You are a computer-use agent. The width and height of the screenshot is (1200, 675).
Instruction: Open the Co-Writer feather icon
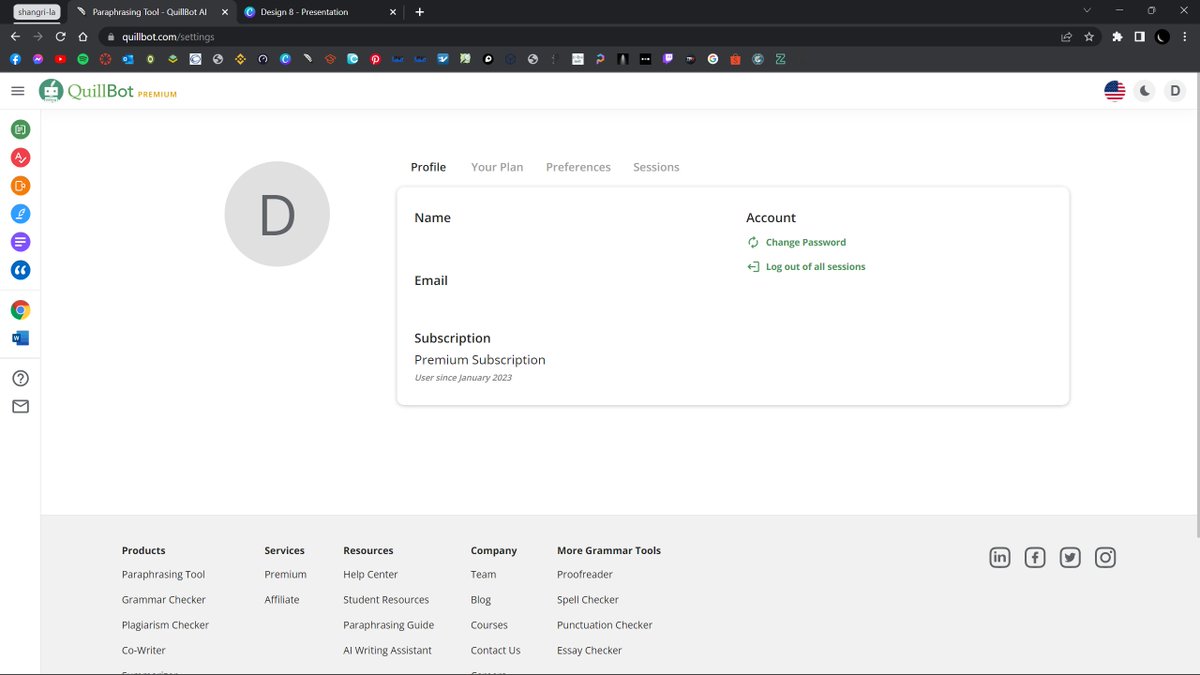(x=20, y=214)
